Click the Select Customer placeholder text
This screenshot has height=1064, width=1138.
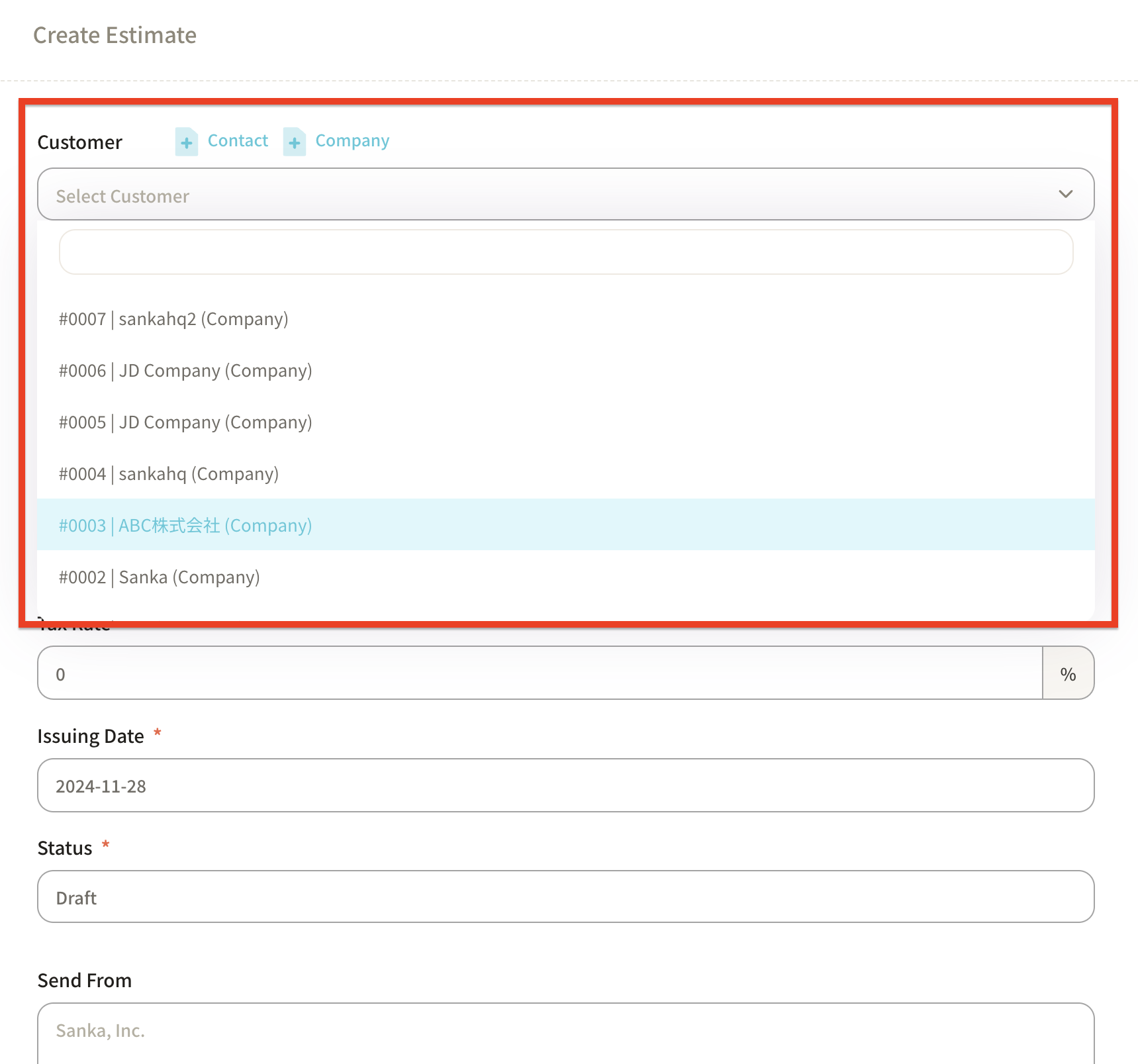coord(122,196)
